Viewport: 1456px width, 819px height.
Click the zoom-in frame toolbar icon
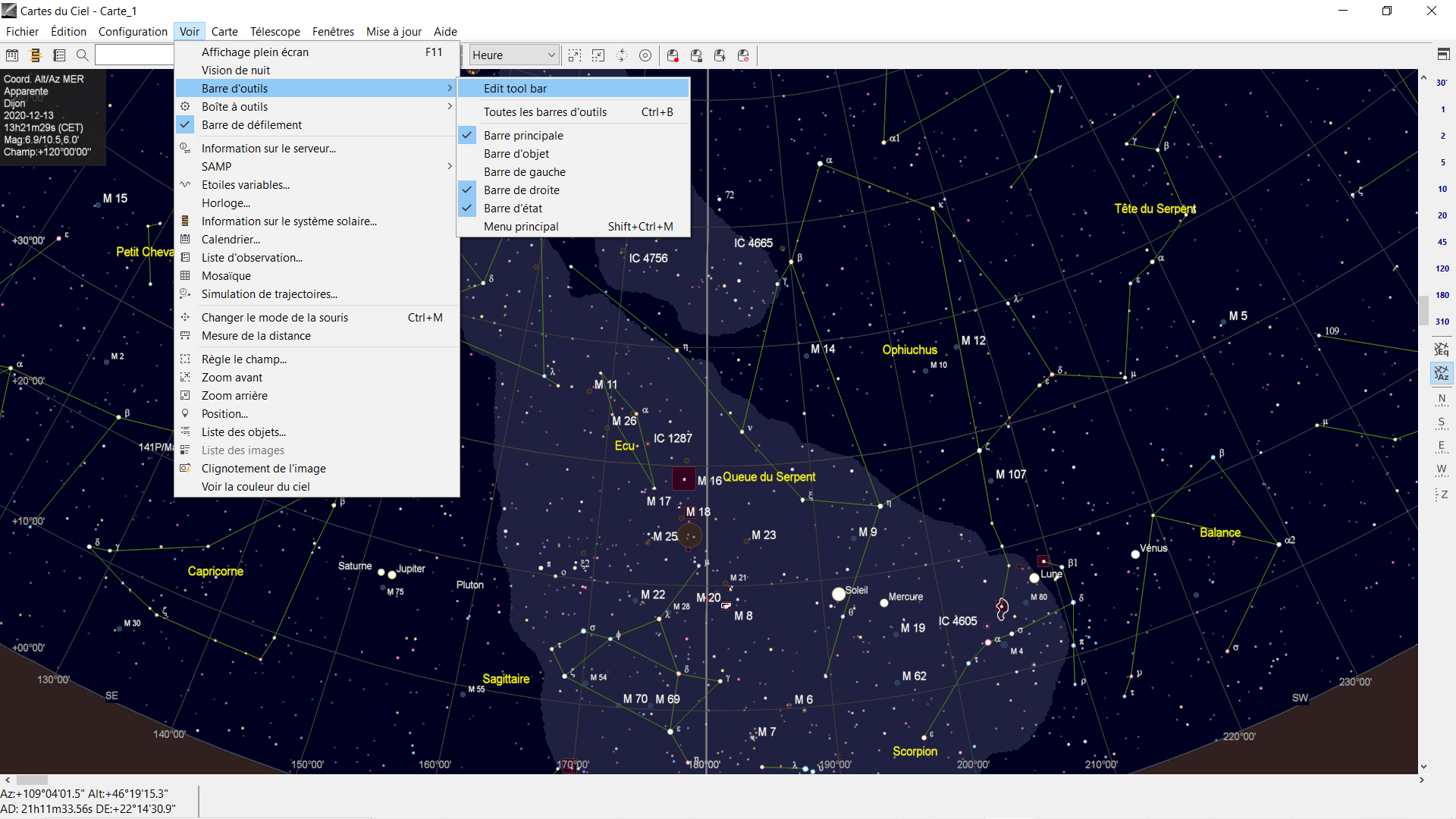[575, 55]
